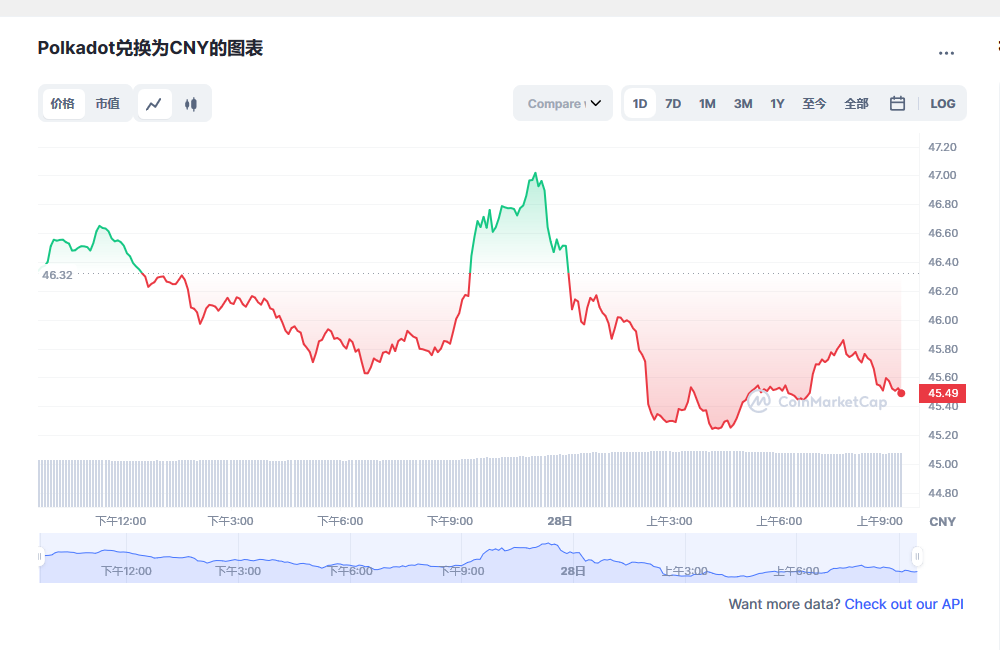Click the CNY currency label

pos(943,522)
